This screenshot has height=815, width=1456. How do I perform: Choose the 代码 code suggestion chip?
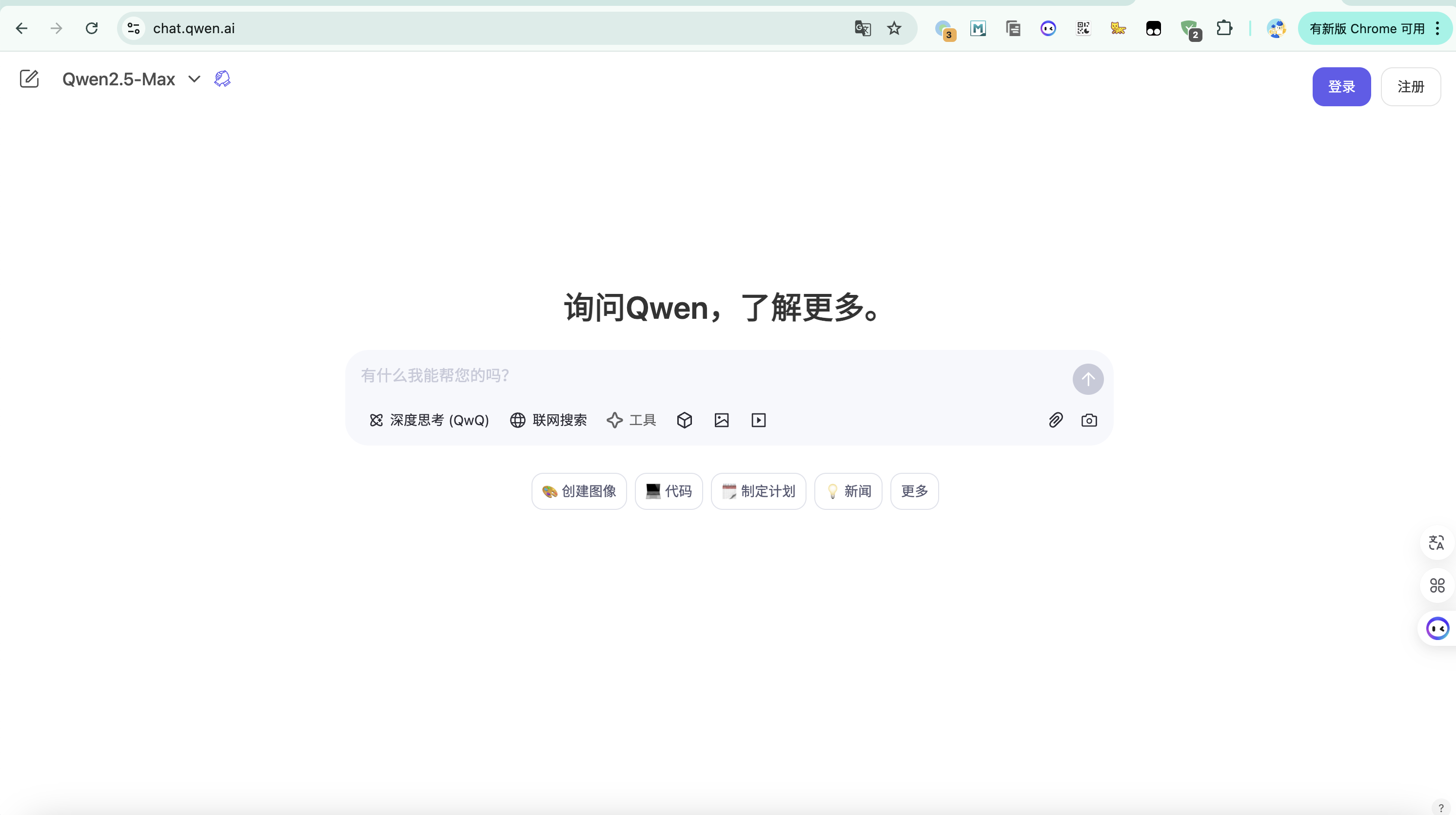pyautogui.click(x=669, y=491)
